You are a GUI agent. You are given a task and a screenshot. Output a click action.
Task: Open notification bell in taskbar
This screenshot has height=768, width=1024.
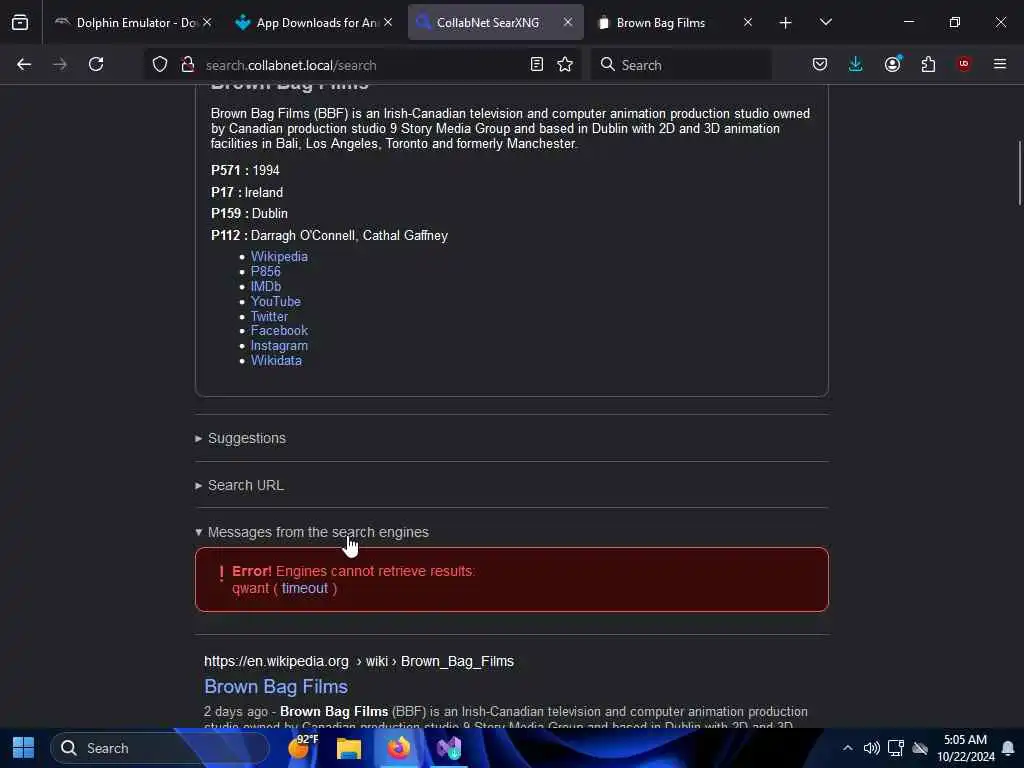[1008, 748]
